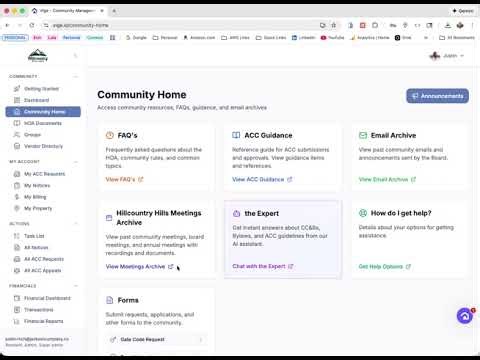Click the Gemini button in the browser
Viewport: 480px width, 360px height.
463,11
